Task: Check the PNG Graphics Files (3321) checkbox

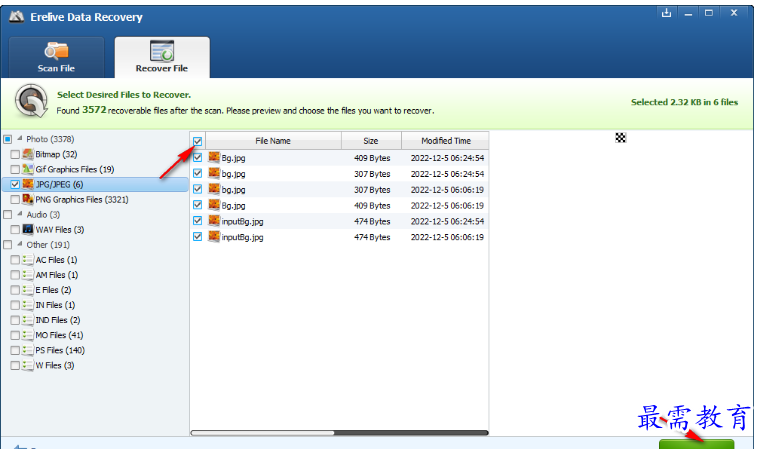Action: (15, 199)
